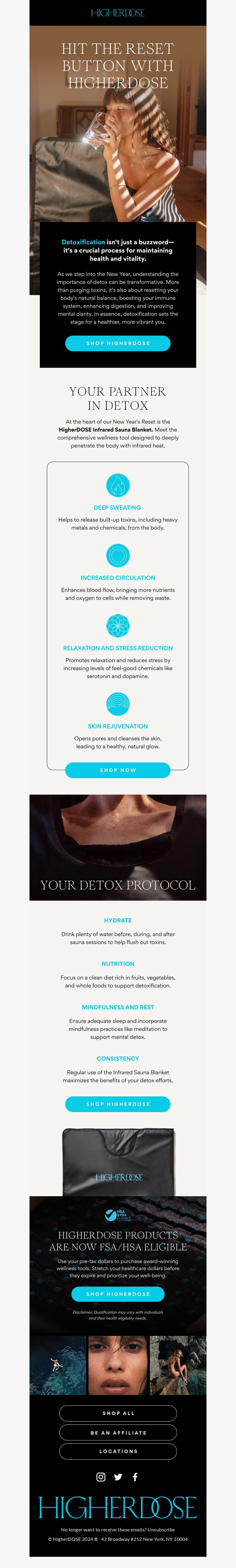This screenshot has height=1568, width=236.
Task: Click Shop HigherDOSE below the Consistency section
Action: point(118,1104)
